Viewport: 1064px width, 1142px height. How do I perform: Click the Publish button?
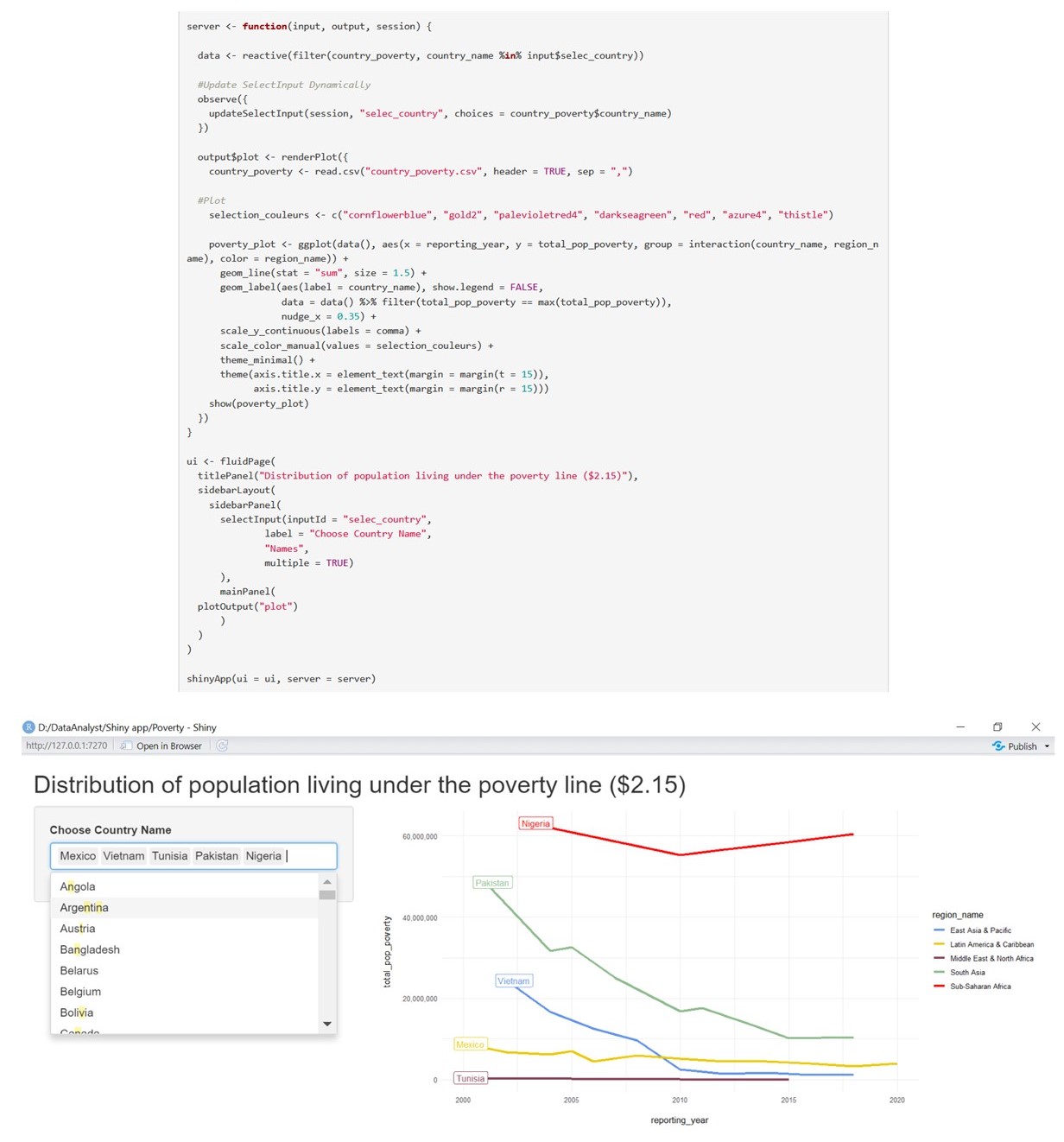[1016, 745]
